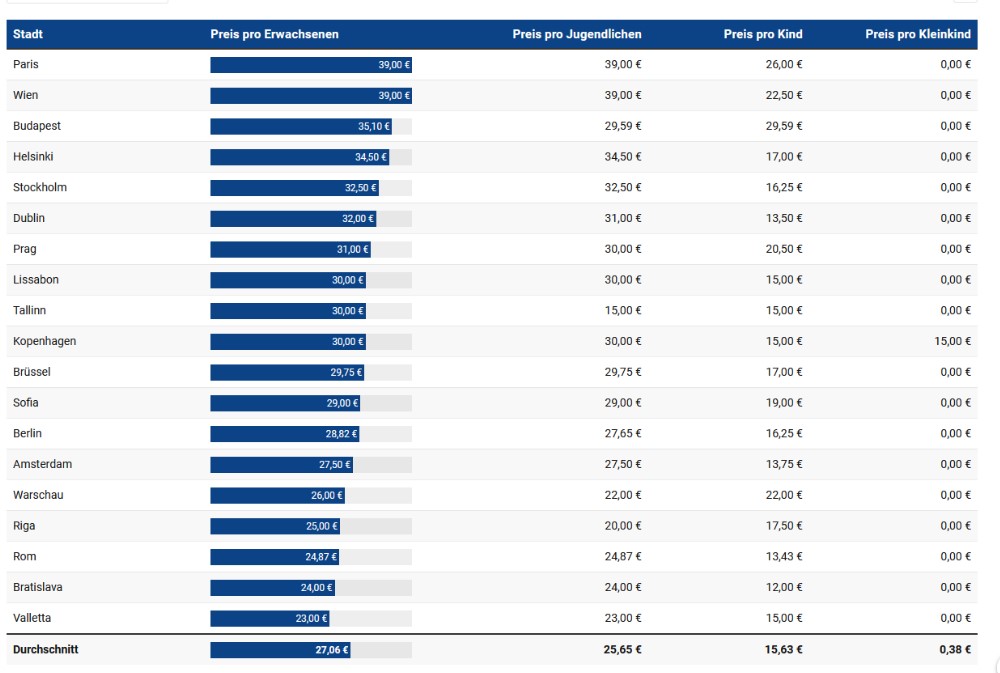Viewport: 1000px width, 673px height.
Task: Click Kopenhagen's 15,00 € Kleinkind price
Action: 955,342
